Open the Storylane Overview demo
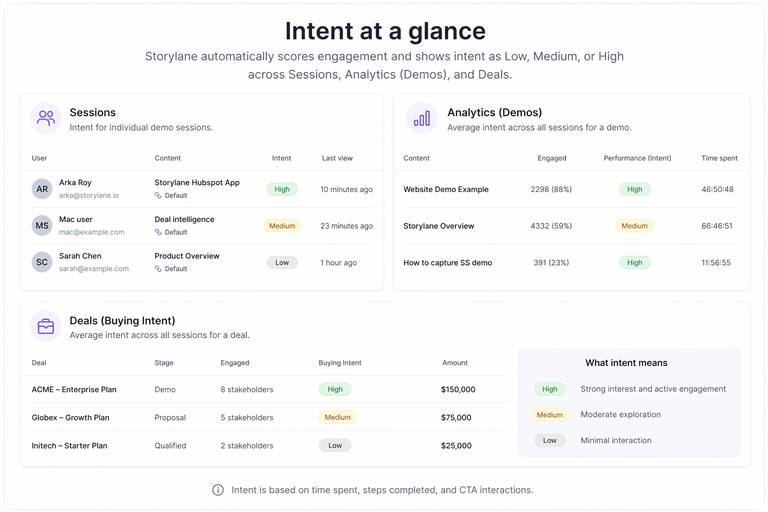This screenshot has height=512, width=768. (x=439, y=226)
